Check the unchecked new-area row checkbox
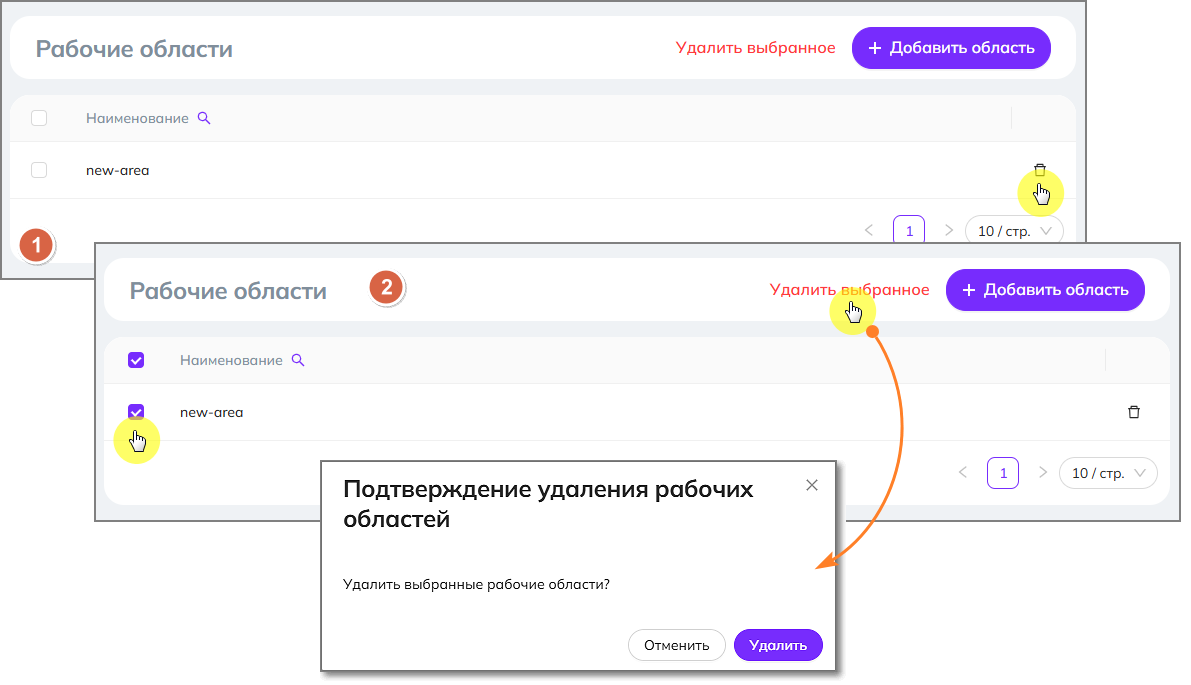Image resolution: width=1191 pixels, height=685 pixels. click(x=39, y=170)
